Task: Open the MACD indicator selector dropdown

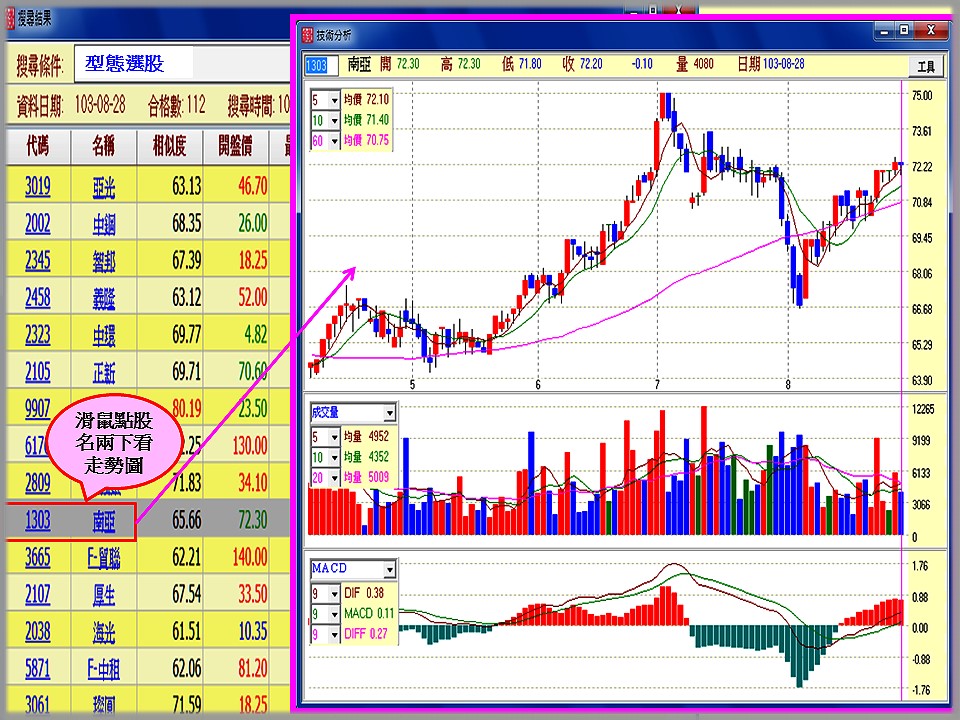Action: [x=389, y=569]
